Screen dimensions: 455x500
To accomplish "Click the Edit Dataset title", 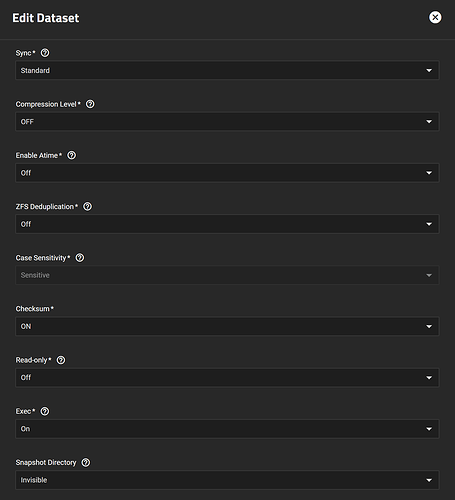I will (x=46, y=18).
